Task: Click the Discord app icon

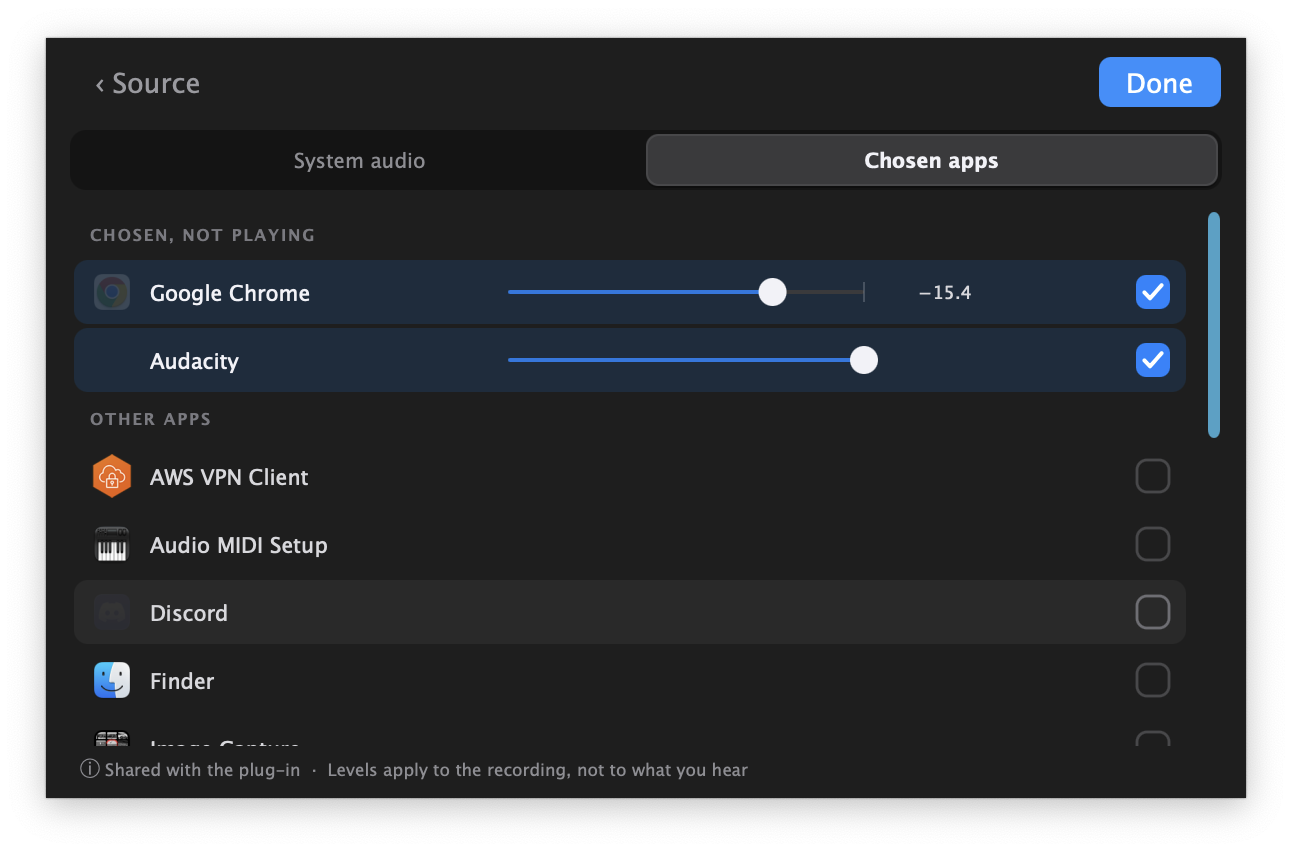Action: 112,613
